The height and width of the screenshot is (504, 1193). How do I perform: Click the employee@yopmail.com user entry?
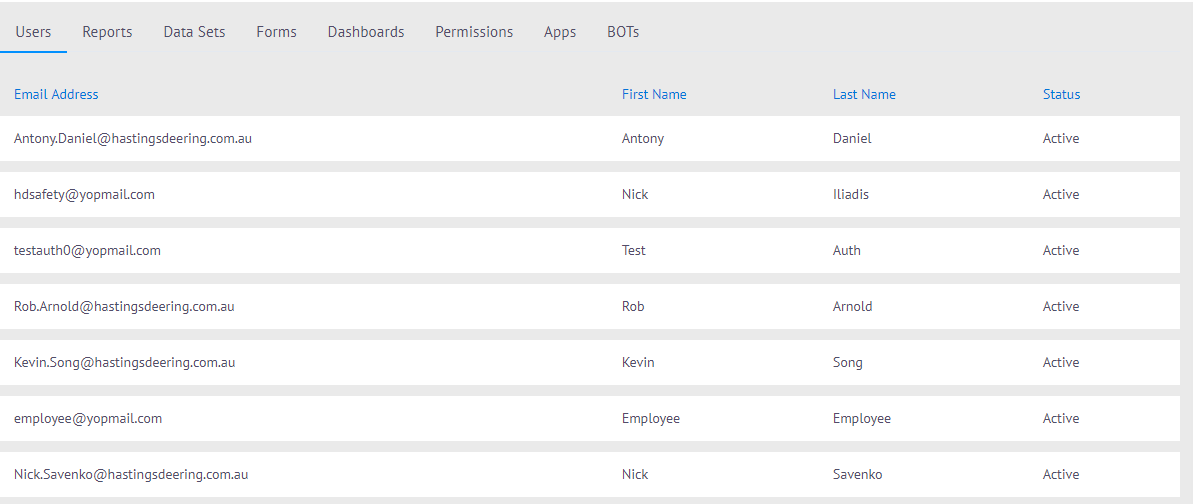(x=88, y=419)
